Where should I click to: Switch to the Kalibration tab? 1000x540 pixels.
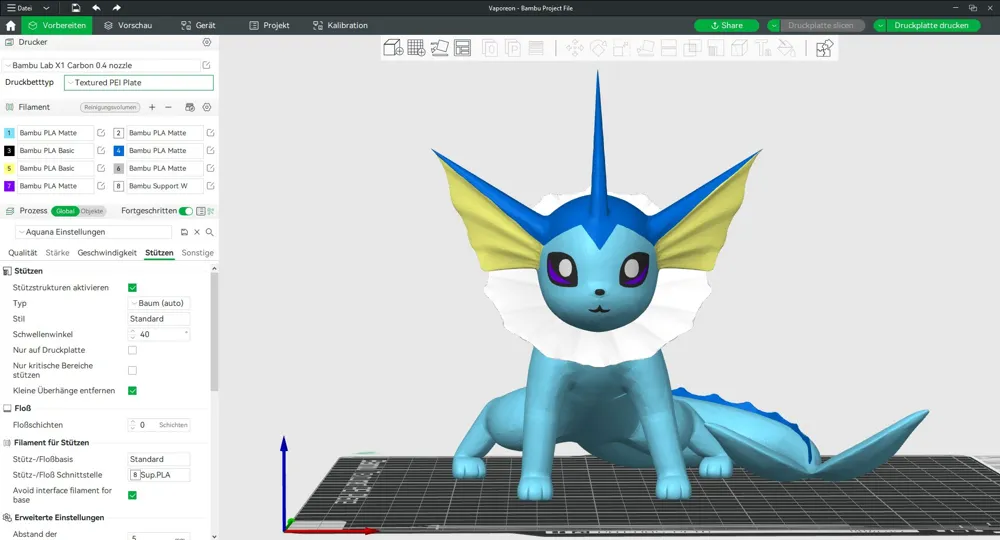point(340,26)
